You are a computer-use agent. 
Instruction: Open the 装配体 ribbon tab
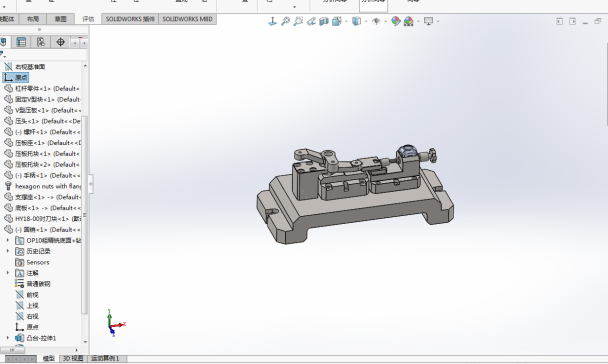point(7,19)
